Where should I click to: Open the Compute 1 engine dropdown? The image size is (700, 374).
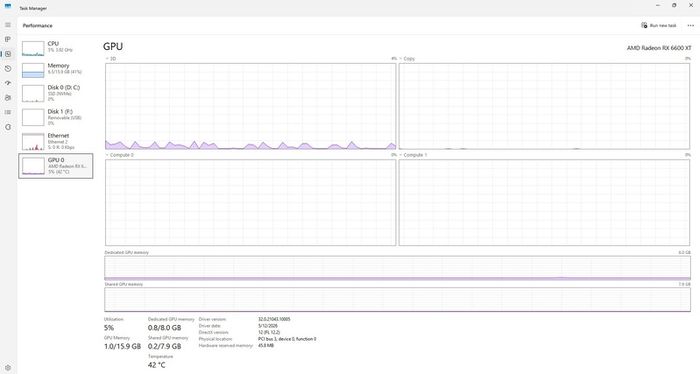tap(413, 155)
